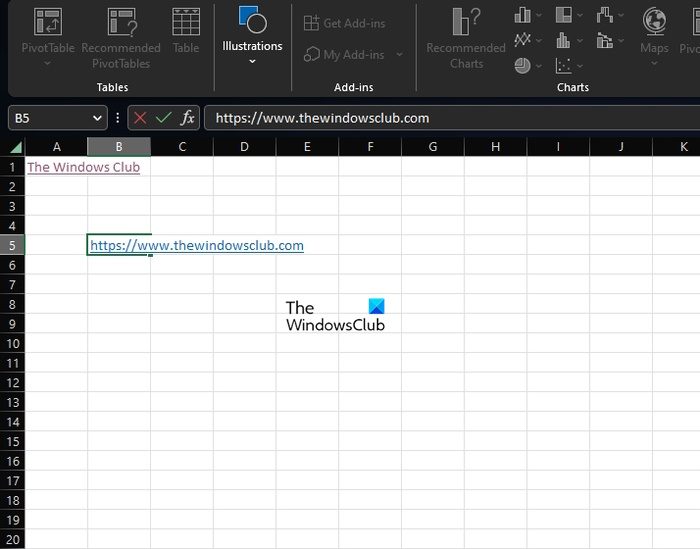
Task: Select row 5 header
Action: 12,245
